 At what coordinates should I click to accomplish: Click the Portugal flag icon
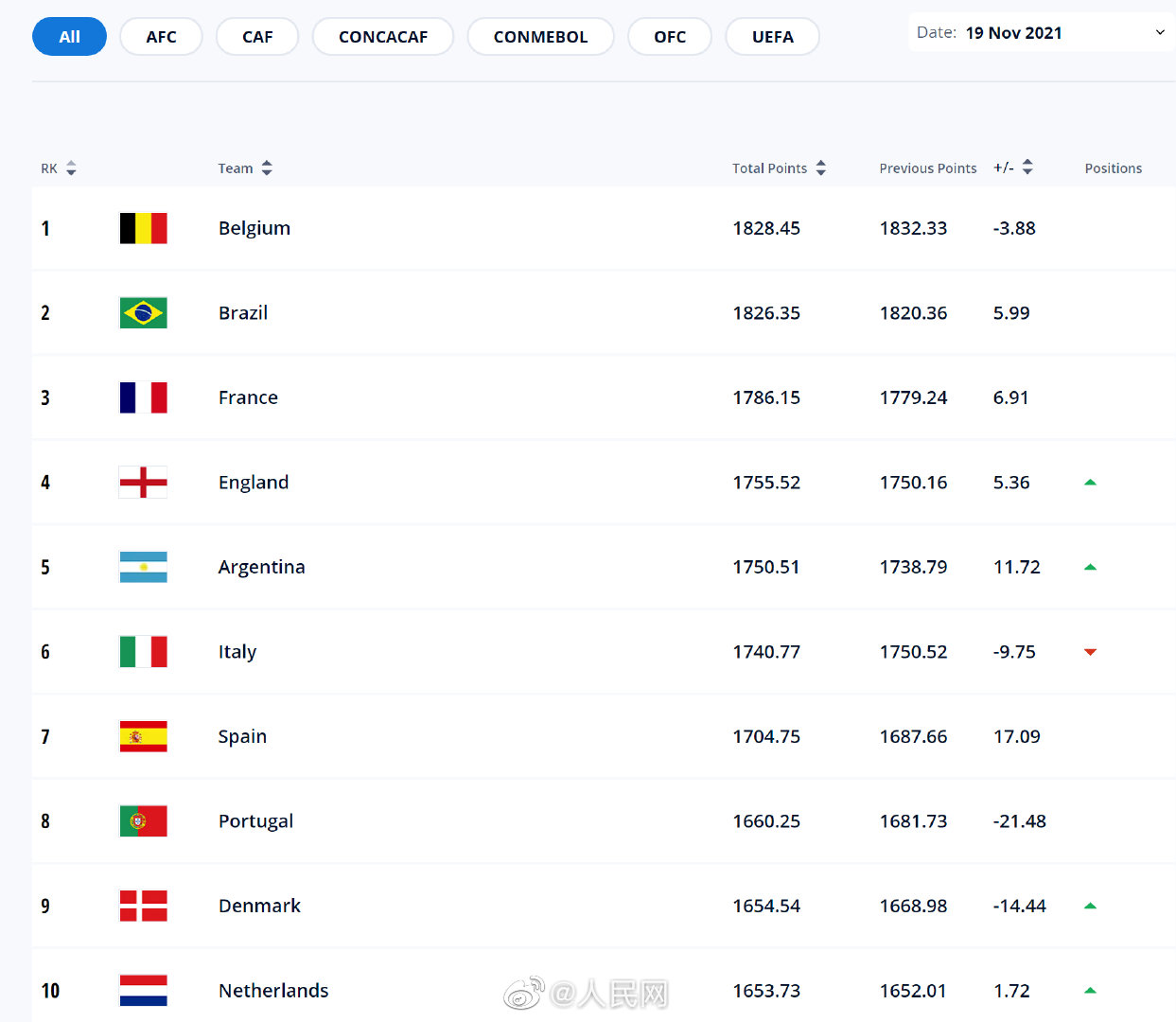coord(143,821)
